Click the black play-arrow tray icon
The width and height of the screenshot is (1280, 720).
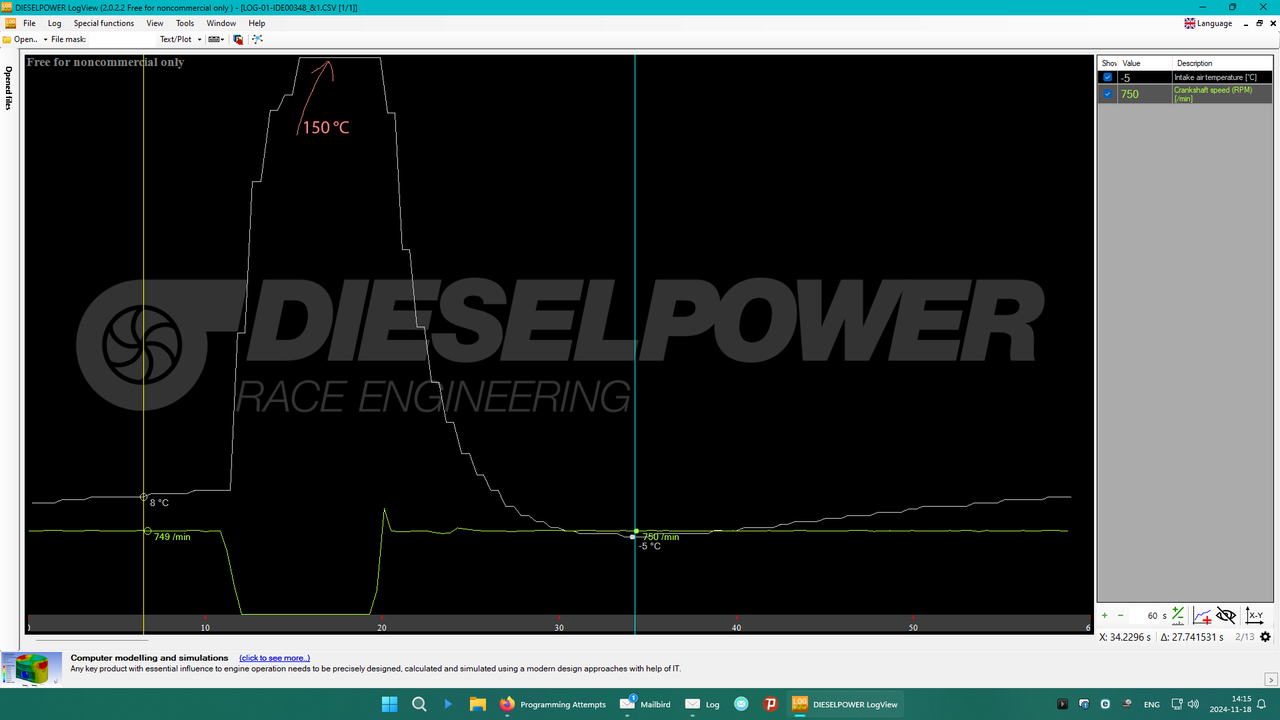[1062, 704]
